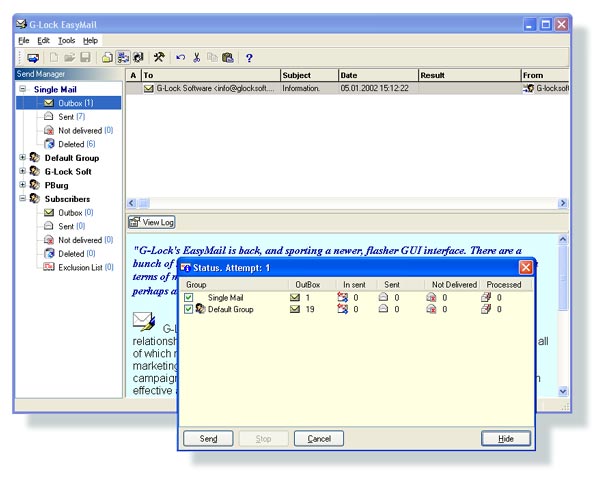Click the Default Group people icon in tree
The image size is (600, 481).
pos(34,157)
